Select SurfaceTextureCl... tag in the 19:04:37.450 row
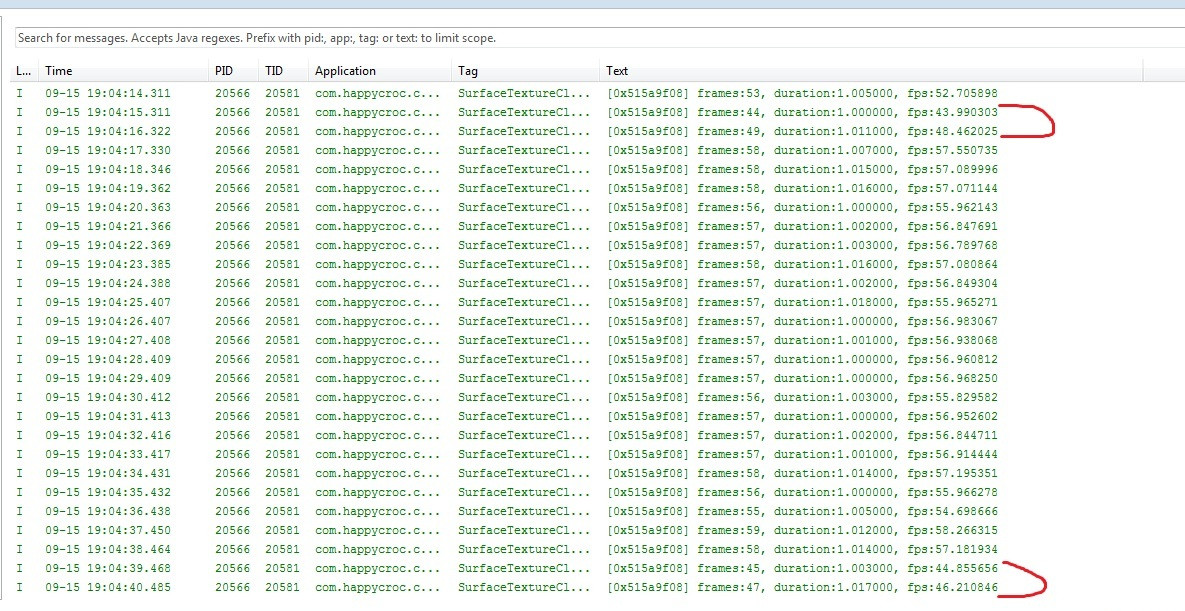The image size is (1185, 611). click(524, 530)
